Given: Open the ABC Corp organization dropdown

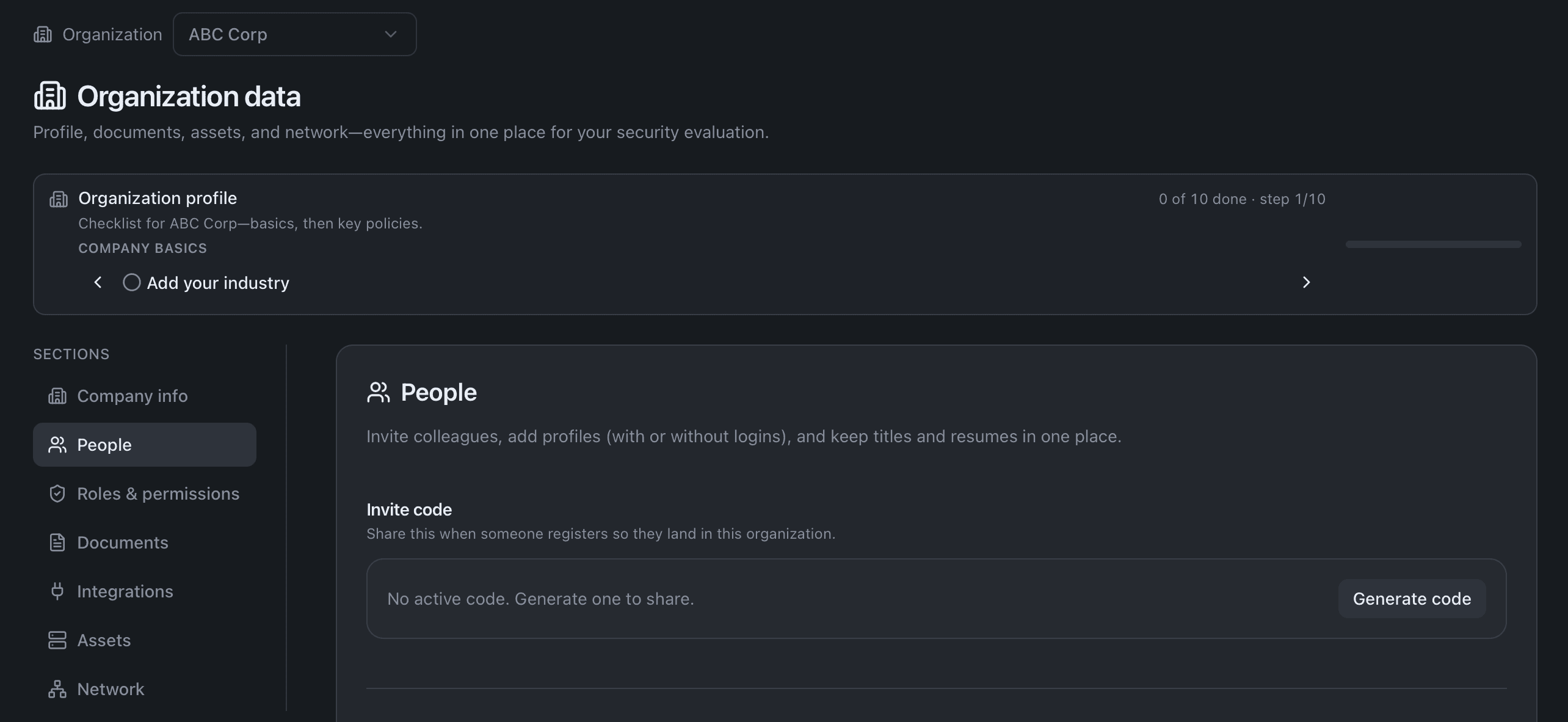Looking at the screenshot, I should [294, 34].
